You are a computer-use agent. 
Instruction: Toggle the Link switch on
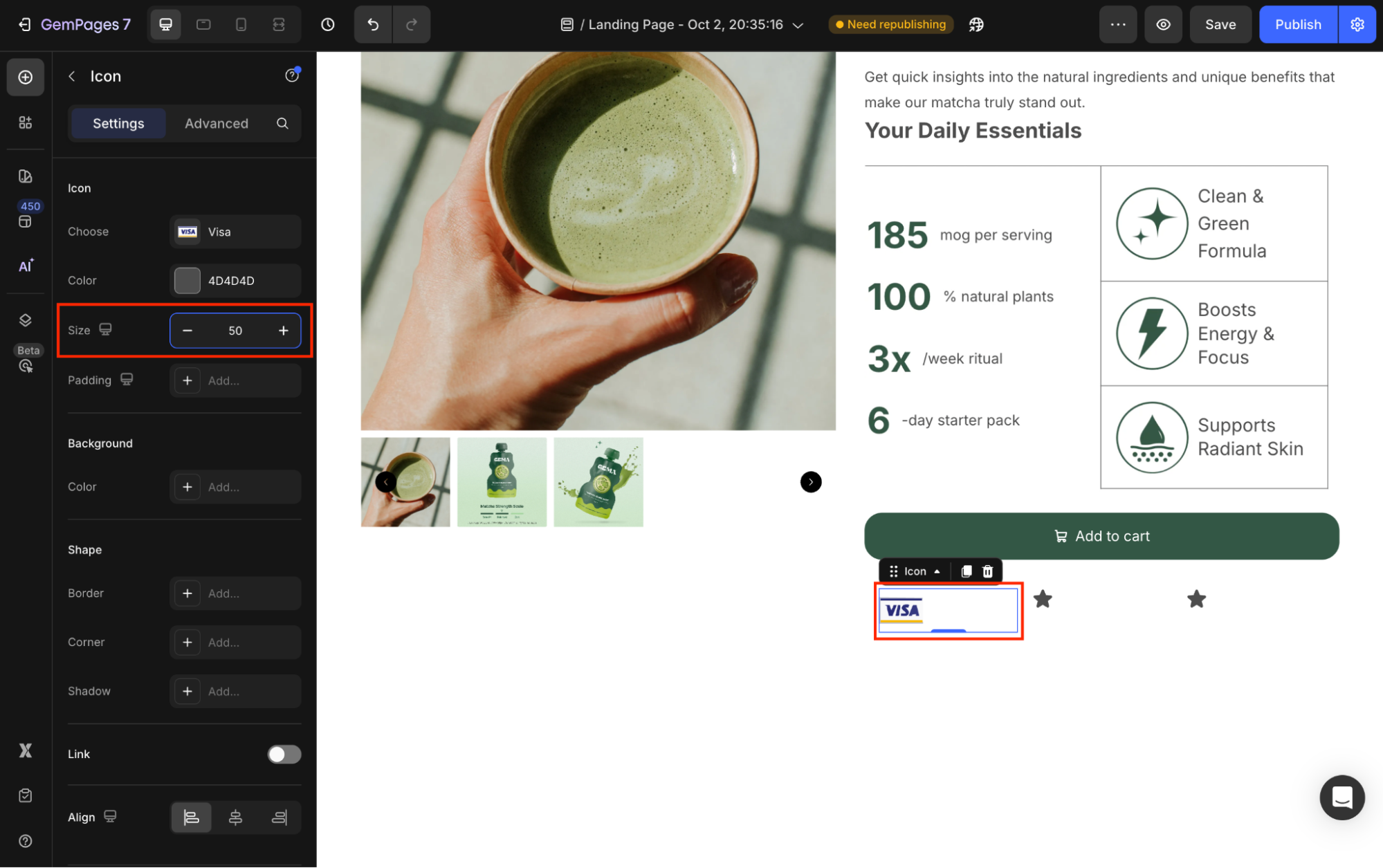(x=284, y=754)
